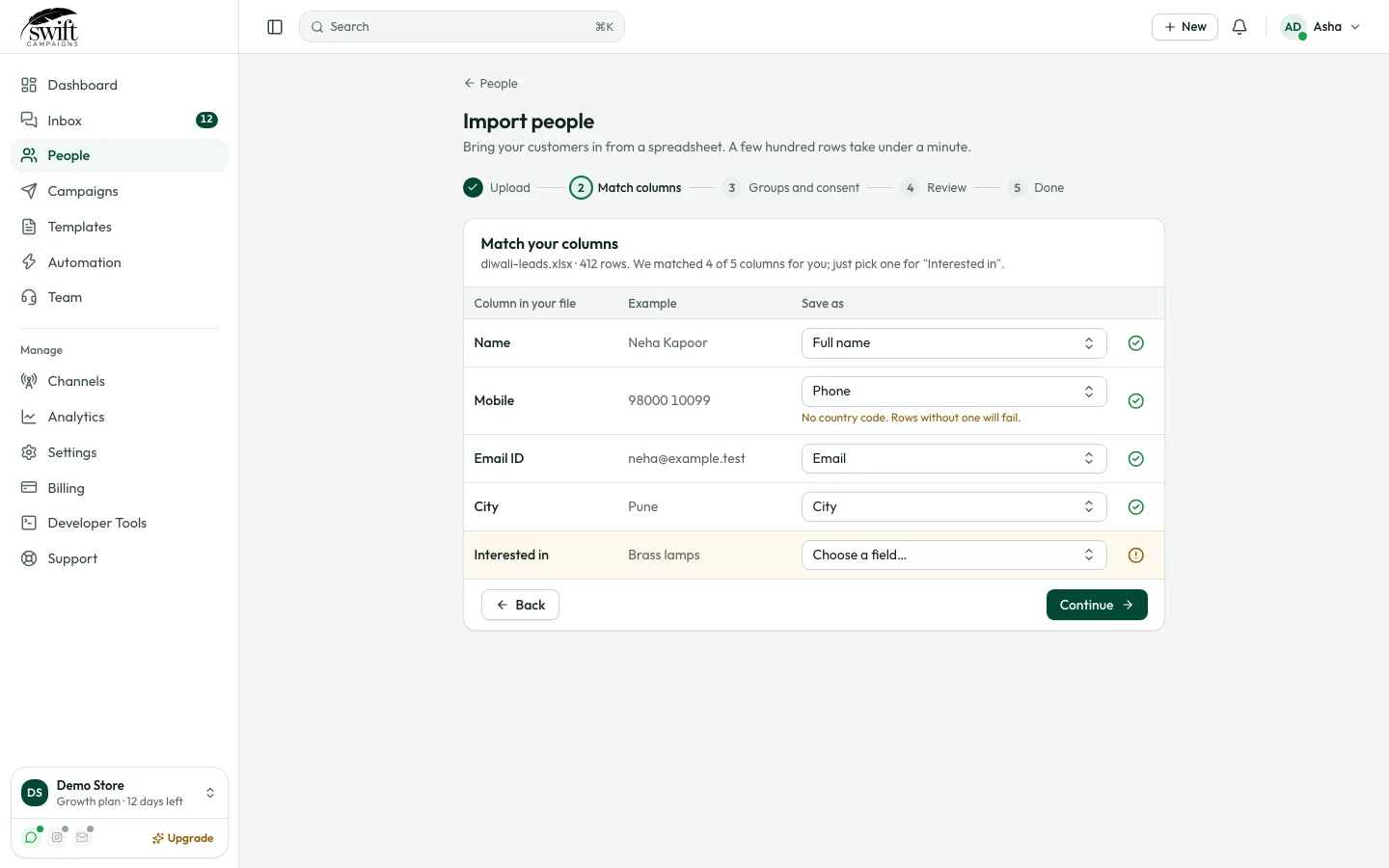Click the matched checkmark in the Mobile row

coord(1136,401)
